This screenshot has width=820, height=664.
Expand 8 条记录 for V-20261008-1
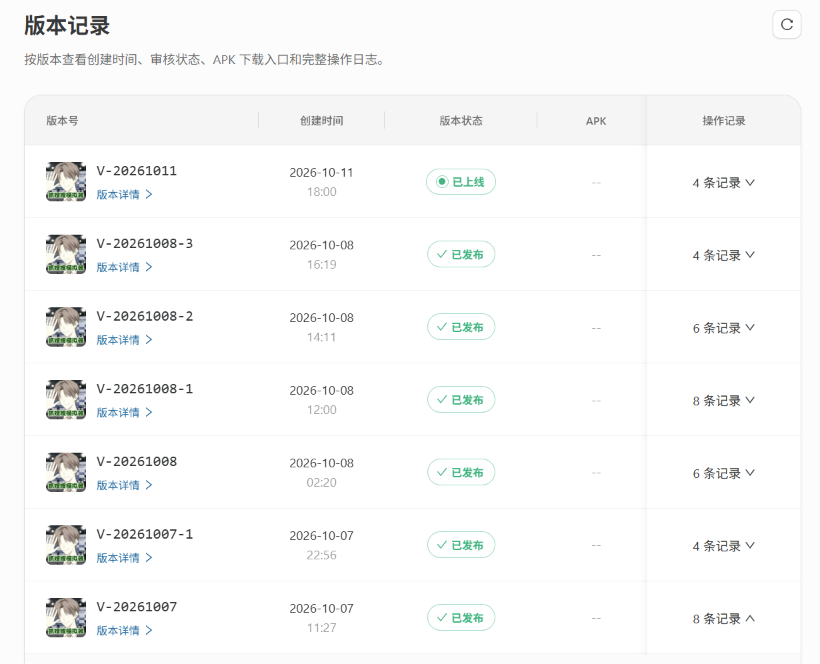point(724,400)
